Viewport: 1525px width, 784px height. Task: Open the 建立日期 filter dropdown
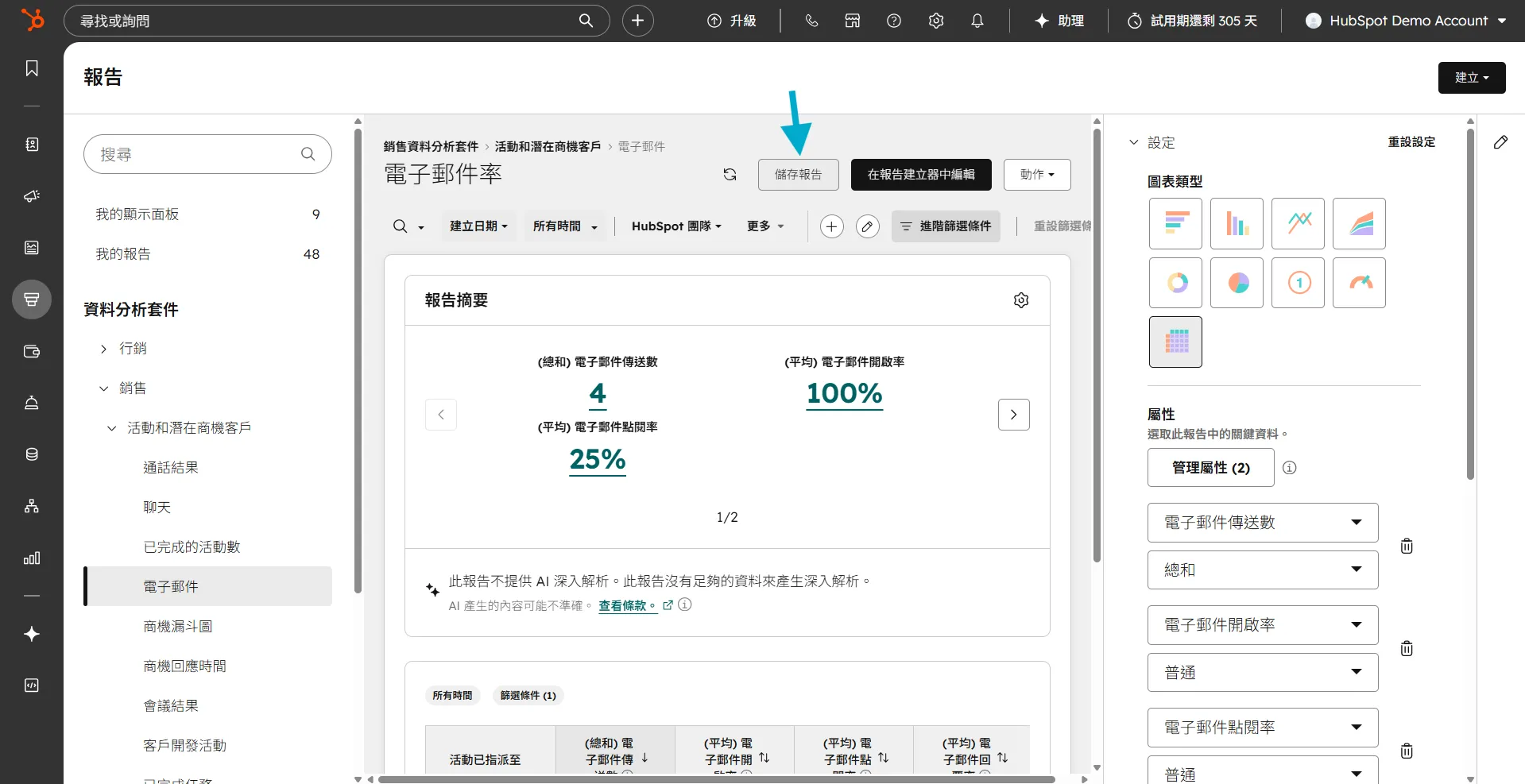[479, 226]
